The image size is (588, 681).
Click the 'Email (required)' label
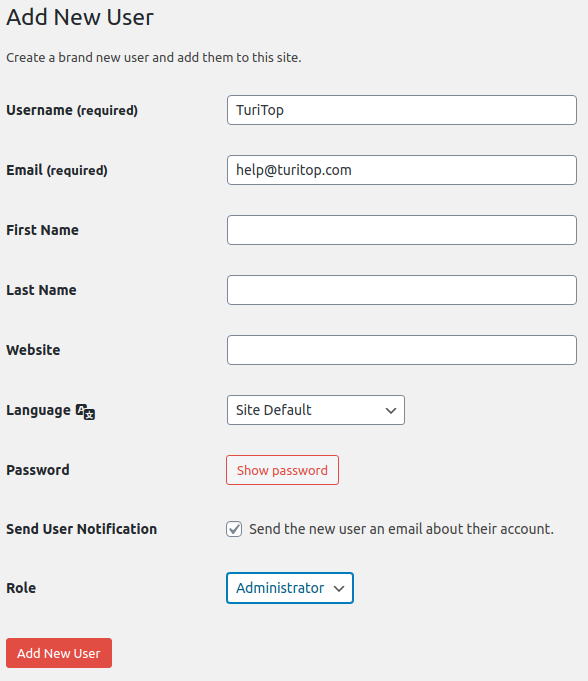[57, 170]
